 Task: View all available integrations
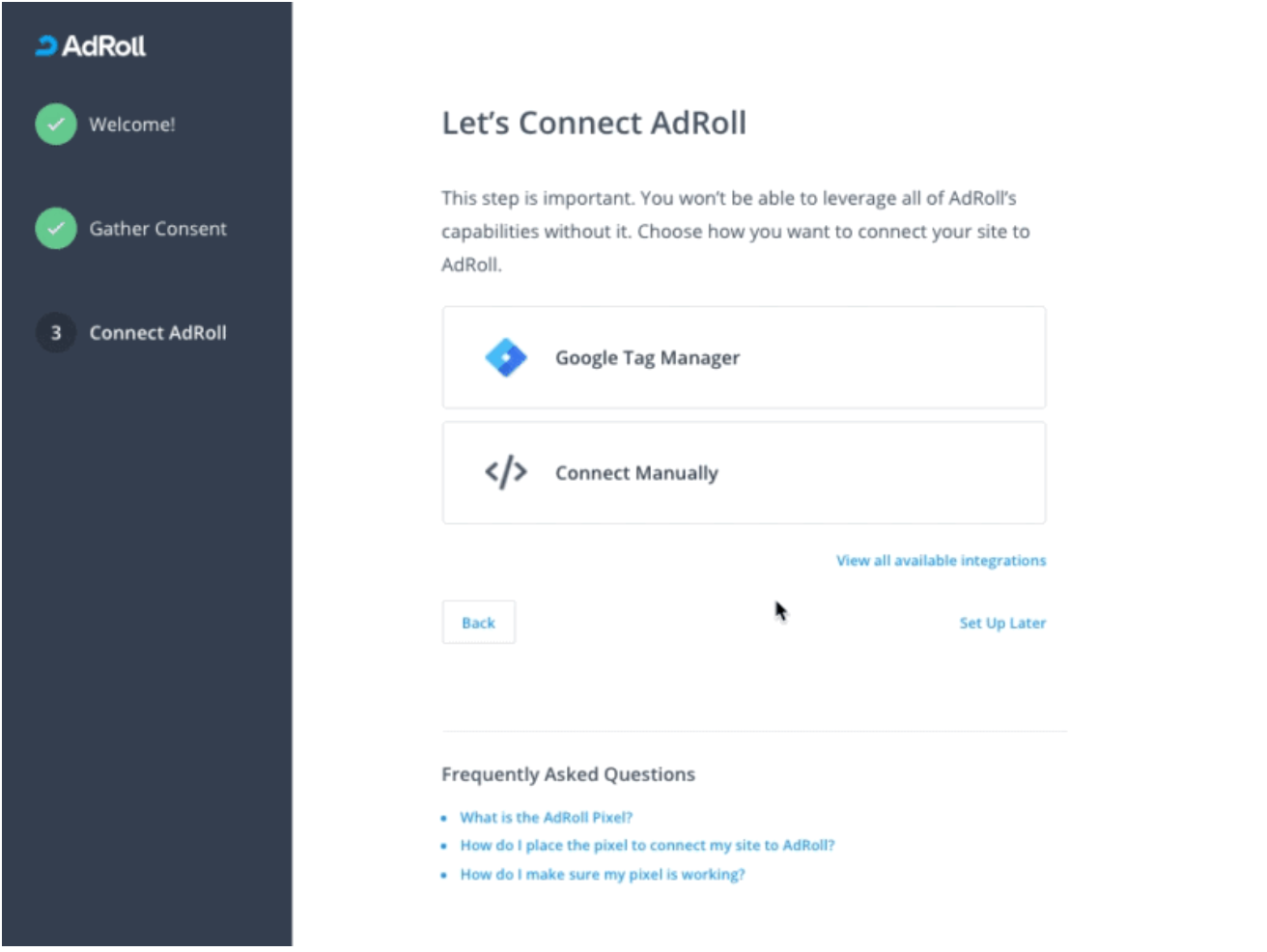pos(940,560)
